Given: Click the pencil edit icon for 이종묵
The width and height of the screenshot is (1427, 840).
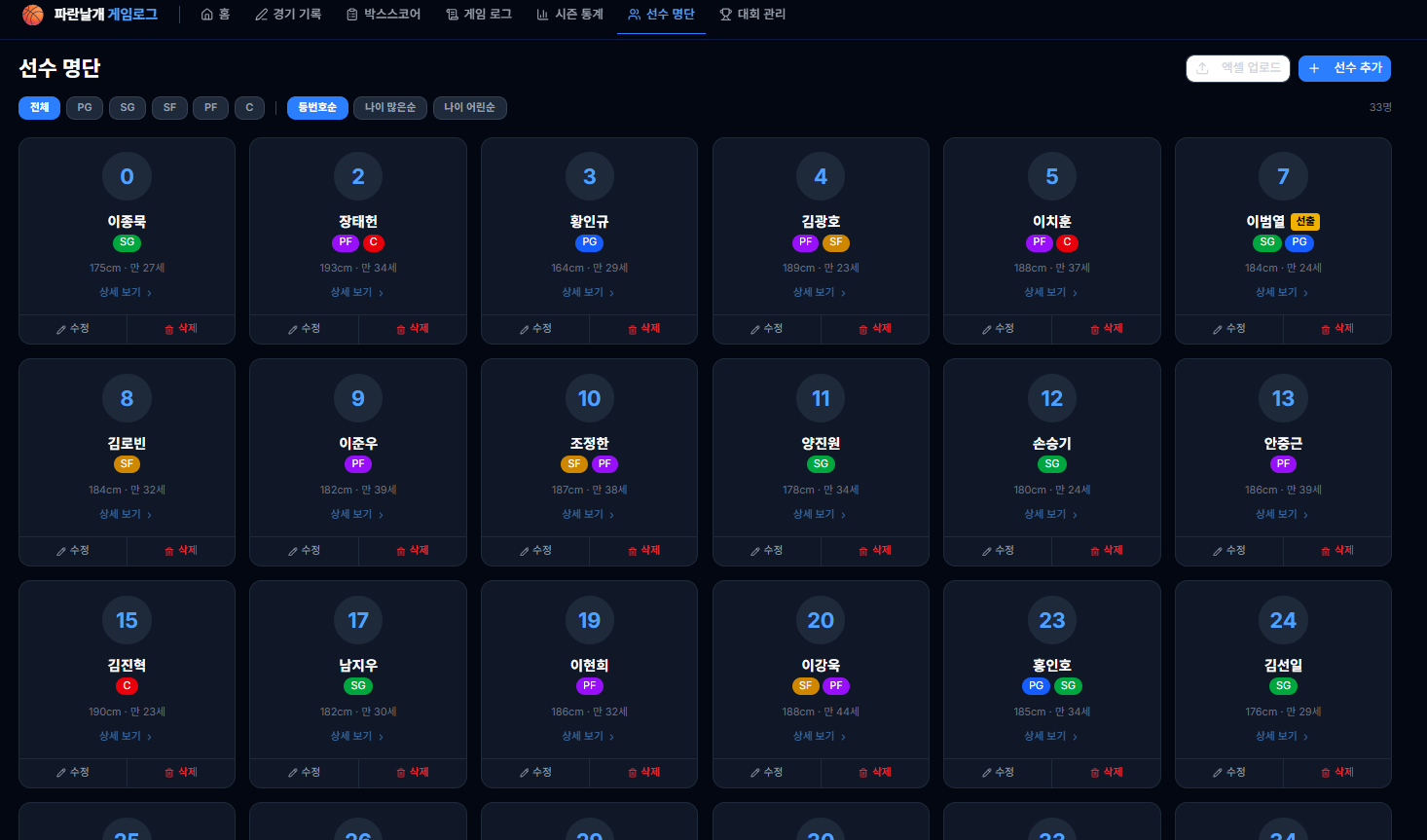Looking at the screenshot, I should point(61,329).
